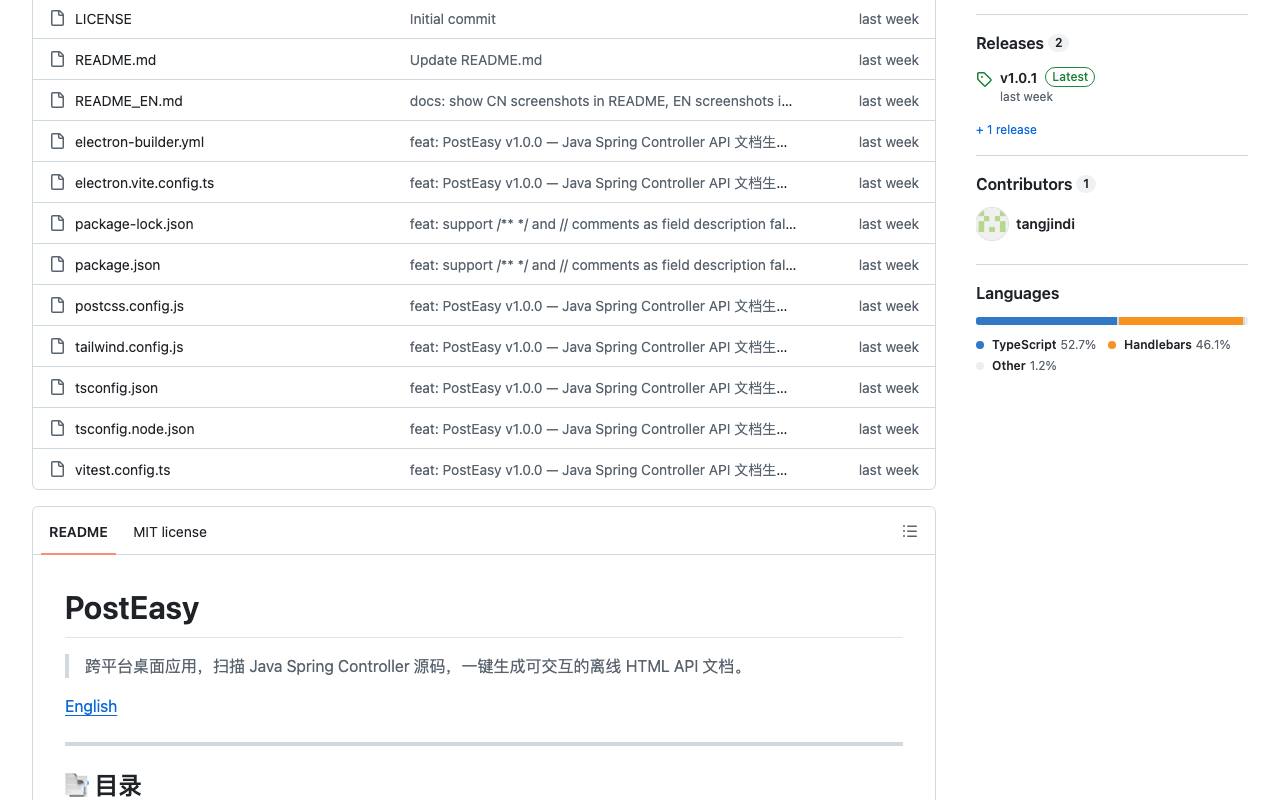Open package-lock.json file
1280x800 pixels.
pyautogui.click(x=134, y=224)
